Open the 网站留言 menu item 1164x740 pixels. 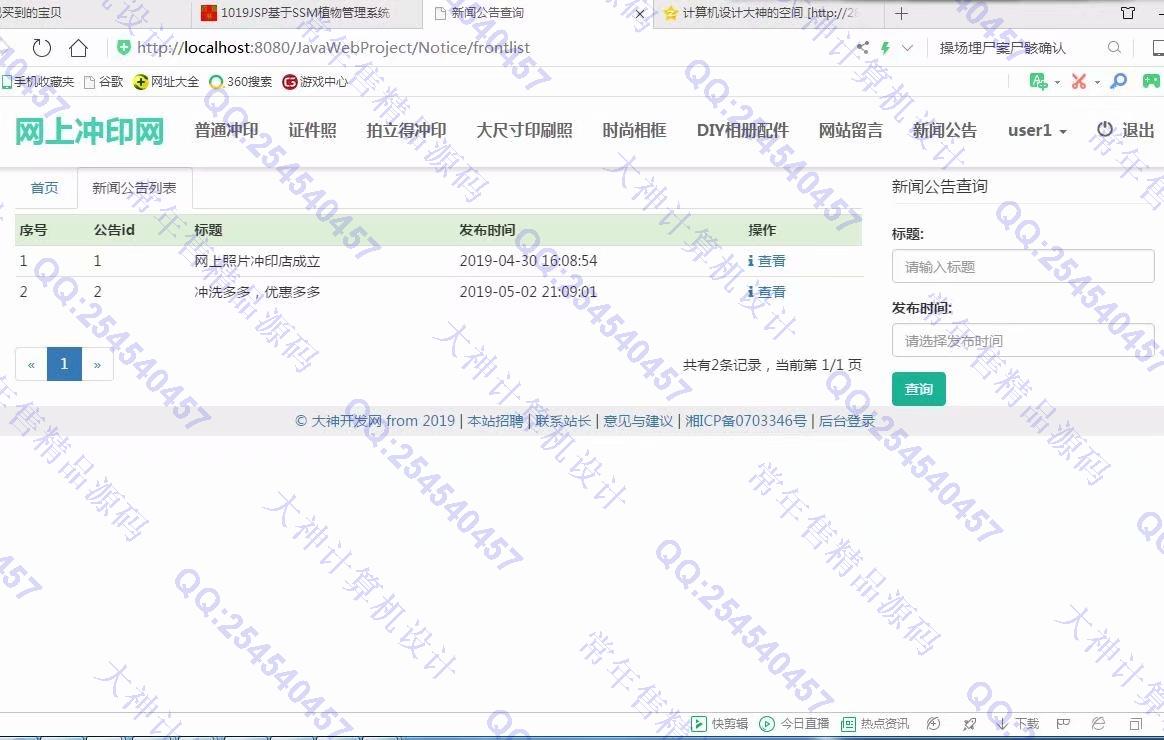(x=851, y=131)
